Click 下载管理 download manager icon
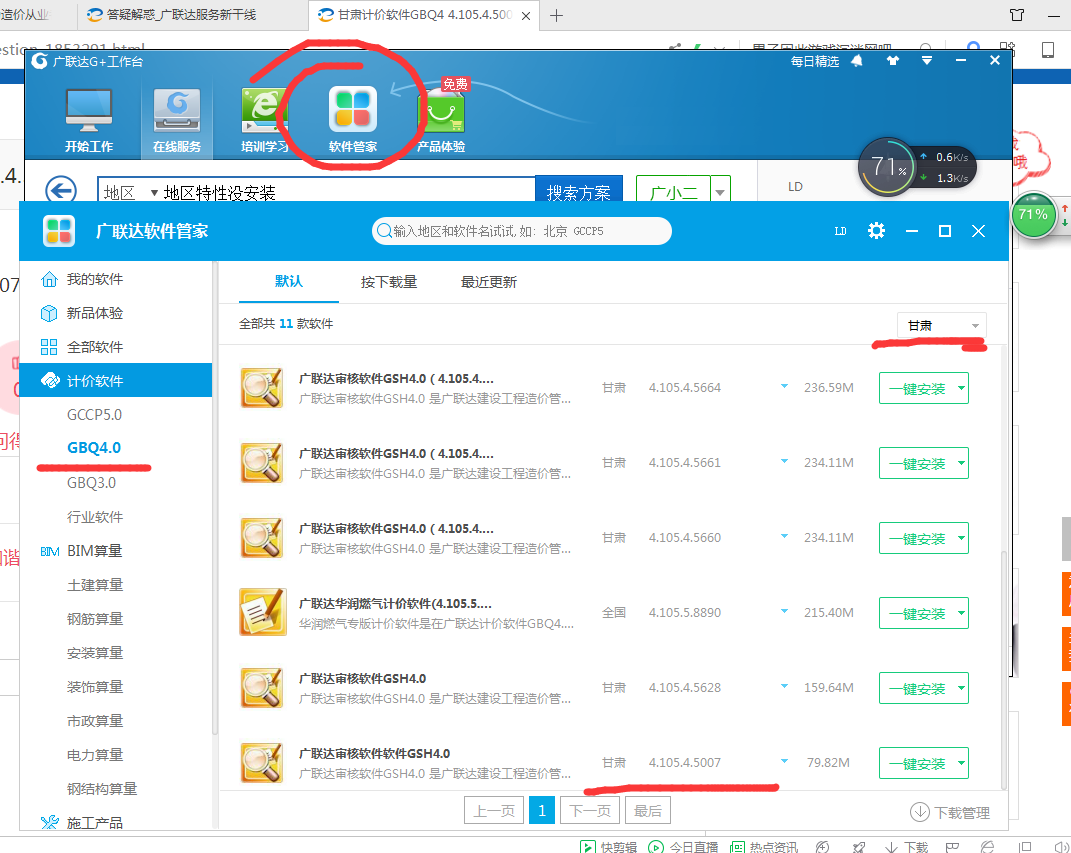Viewport: 1071px width, 853px height. pos(920,812)
